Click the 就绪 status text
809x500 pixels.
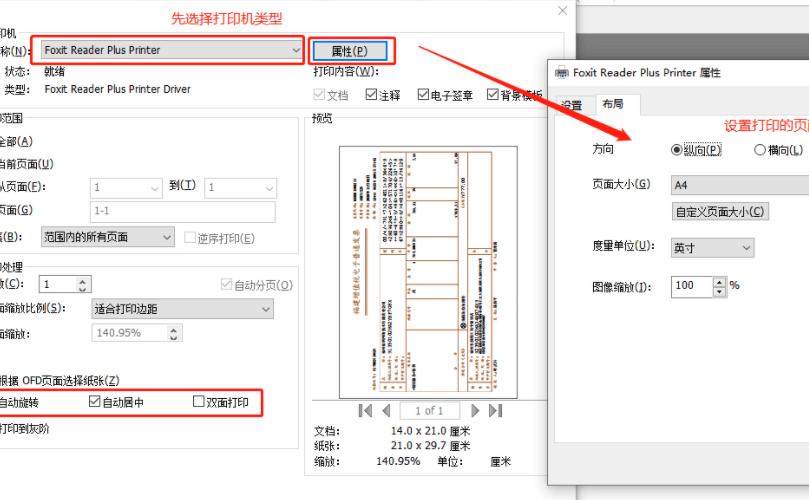click(x=55, y=71)
